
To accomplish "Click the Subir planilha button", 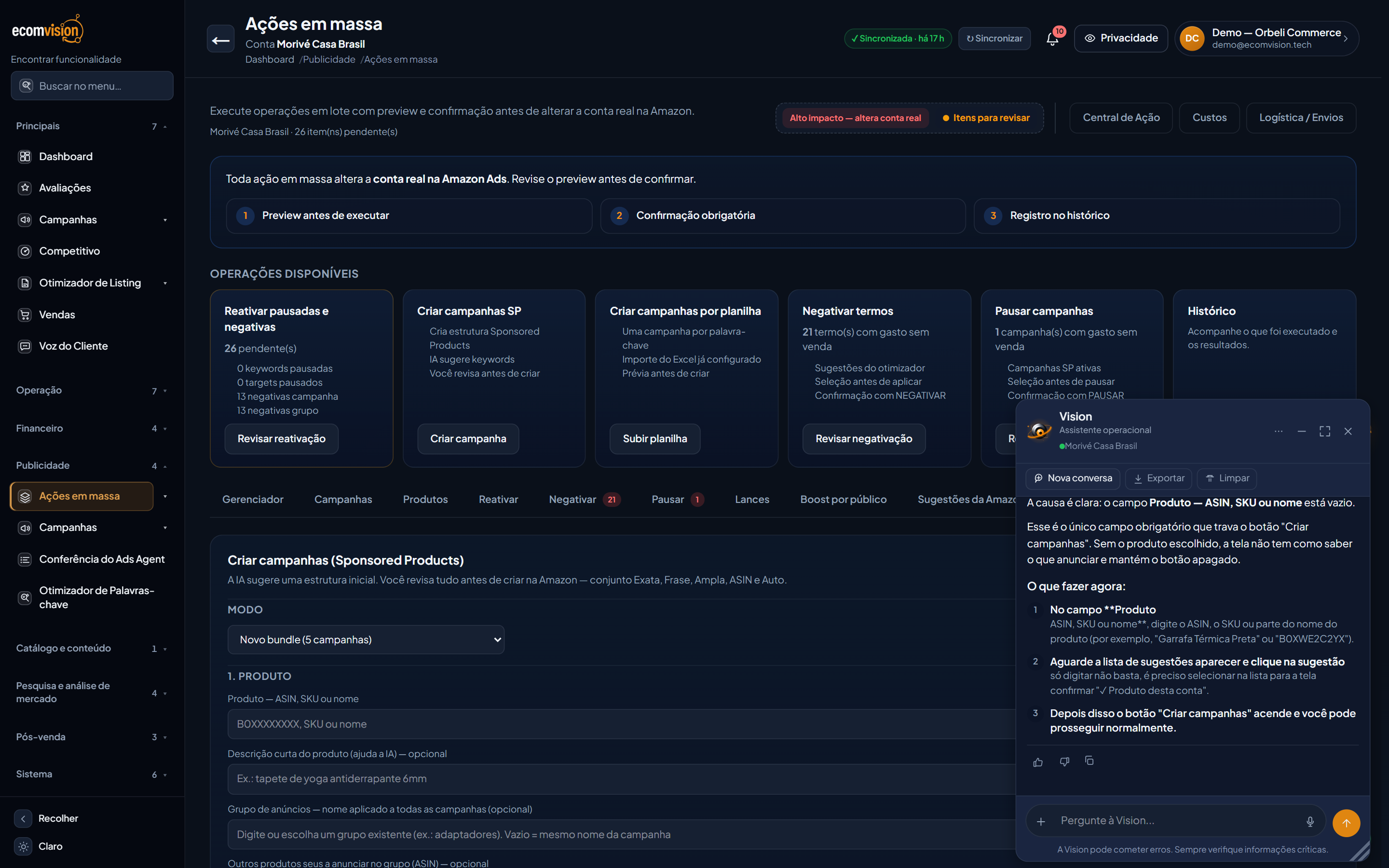I will click(x=654, y=439).
